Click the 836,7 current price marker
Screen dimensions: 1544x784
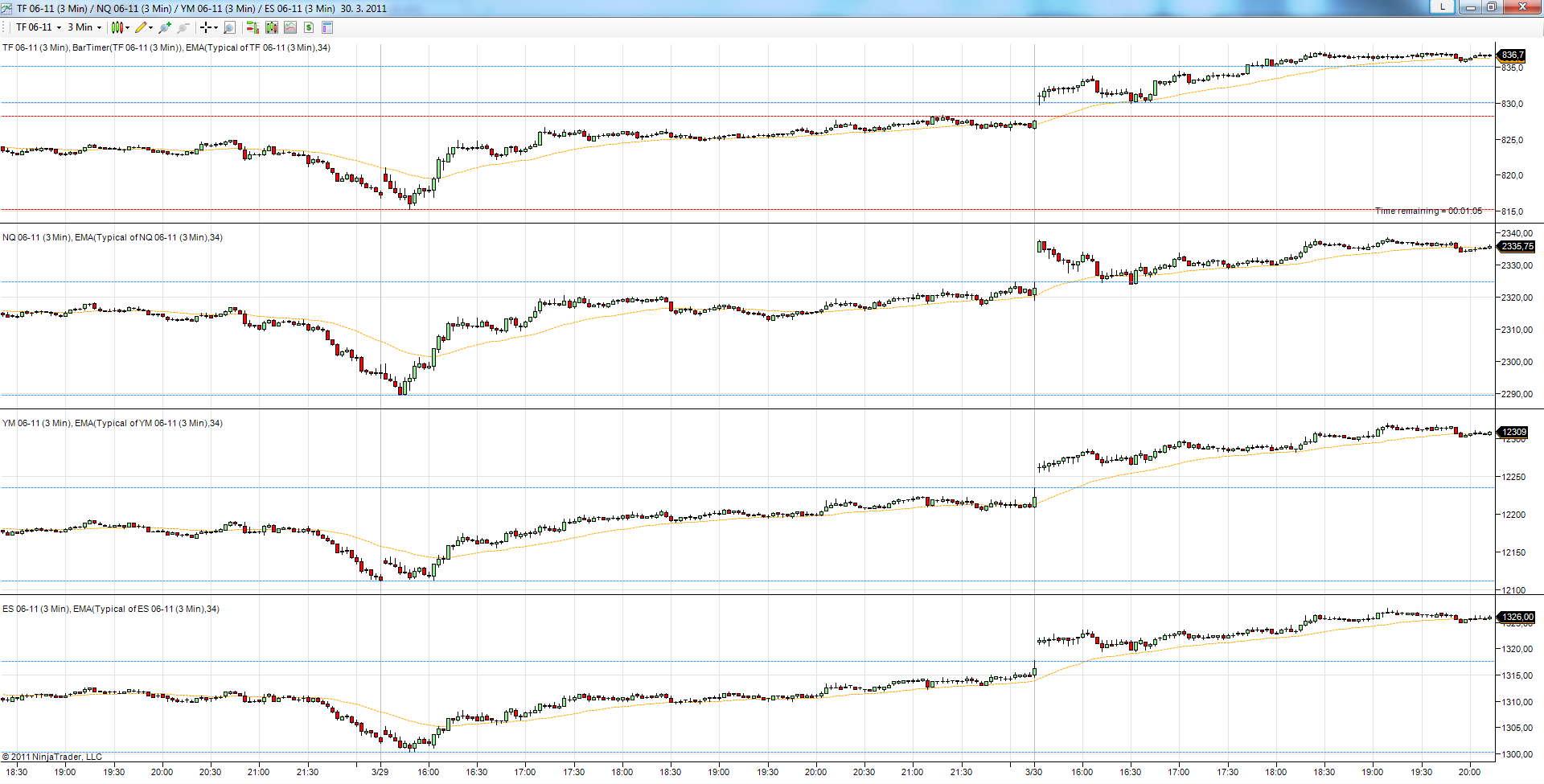[x=1512, y=55]
